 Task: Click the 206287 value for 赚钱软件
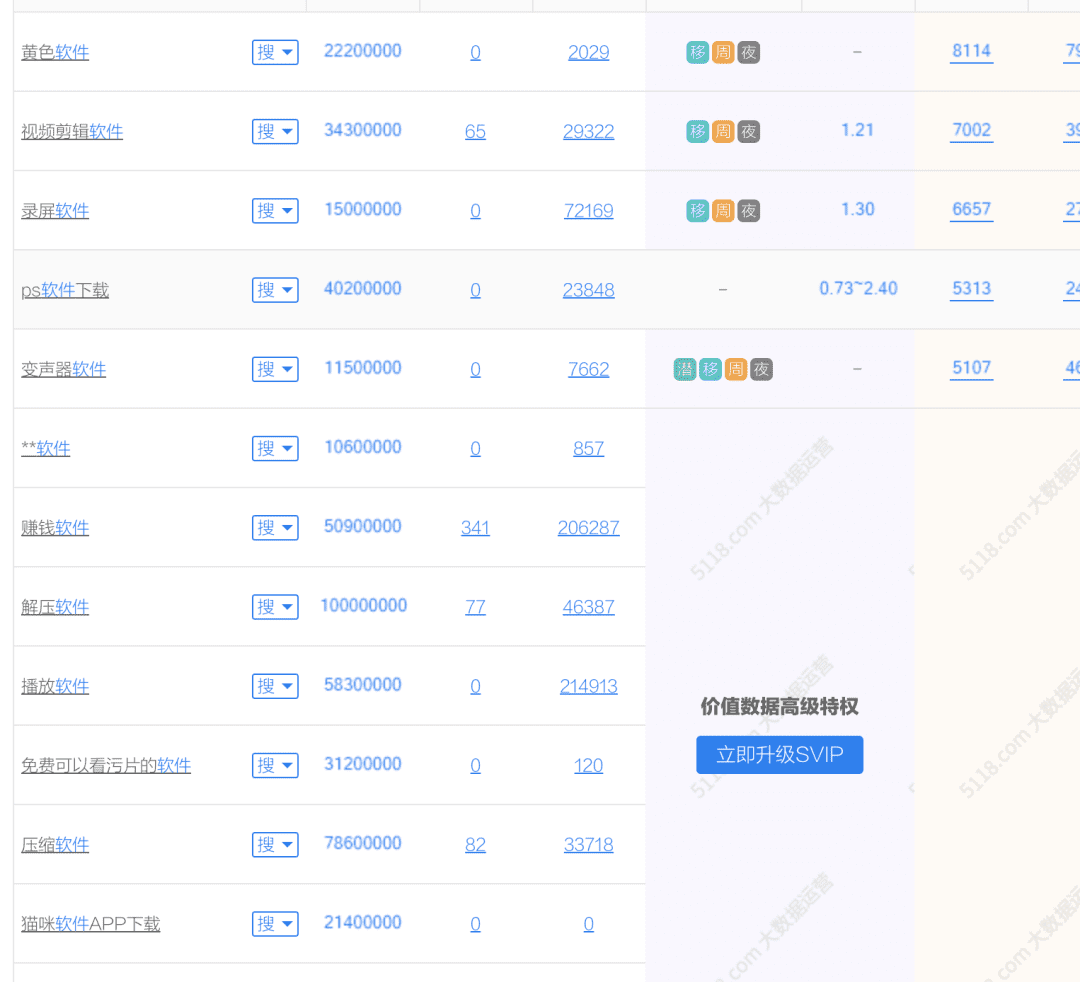588,527
